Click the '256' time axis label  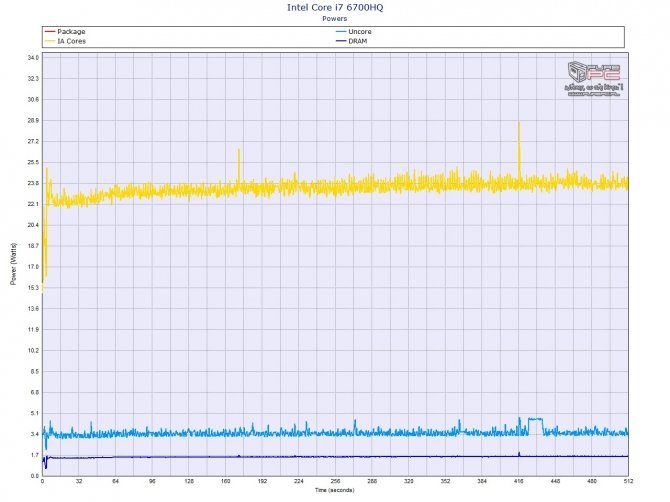335,481
